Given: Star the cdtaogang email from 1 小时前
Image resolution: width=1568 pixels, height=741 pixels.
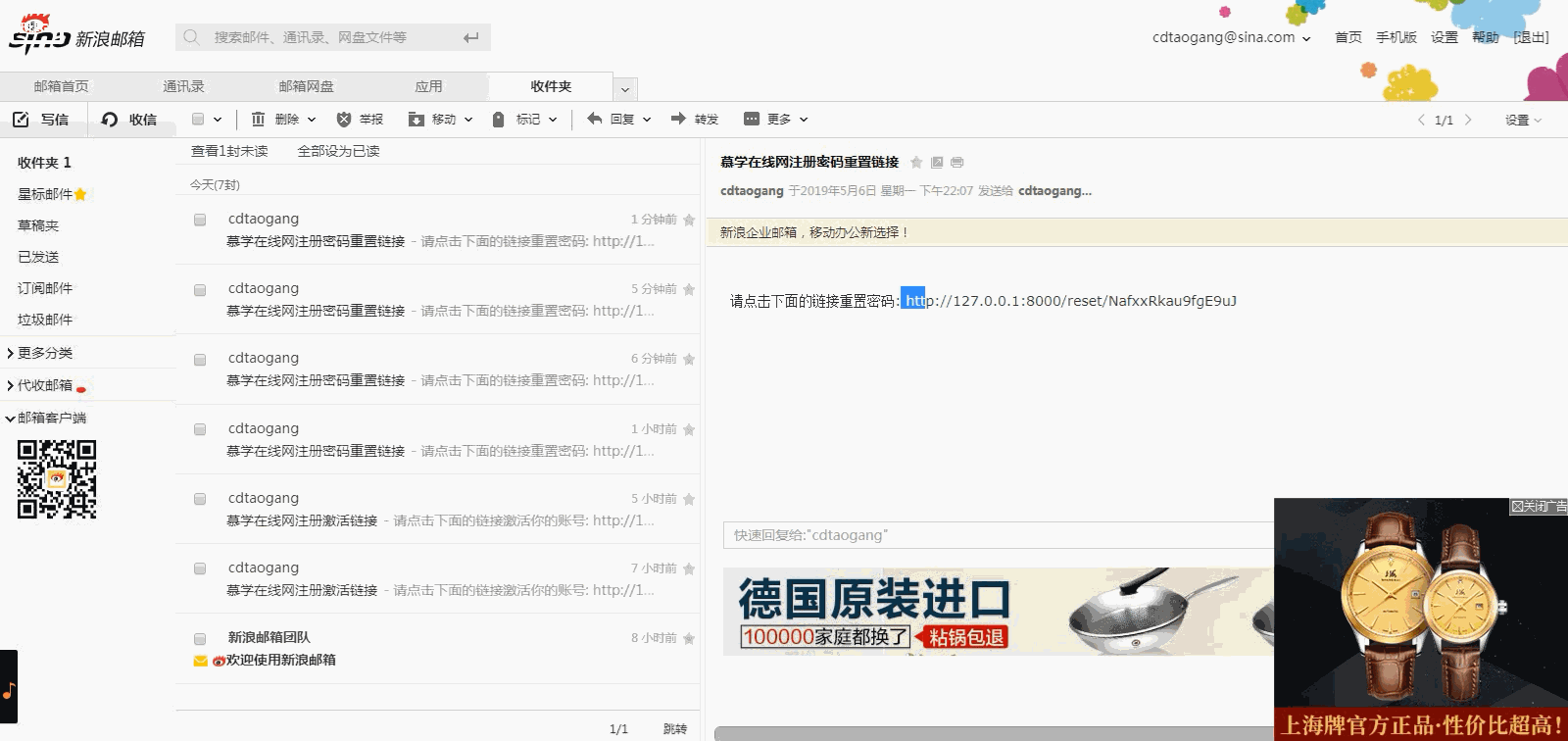Looking at the screenshot, I should [x=689, y=429].
